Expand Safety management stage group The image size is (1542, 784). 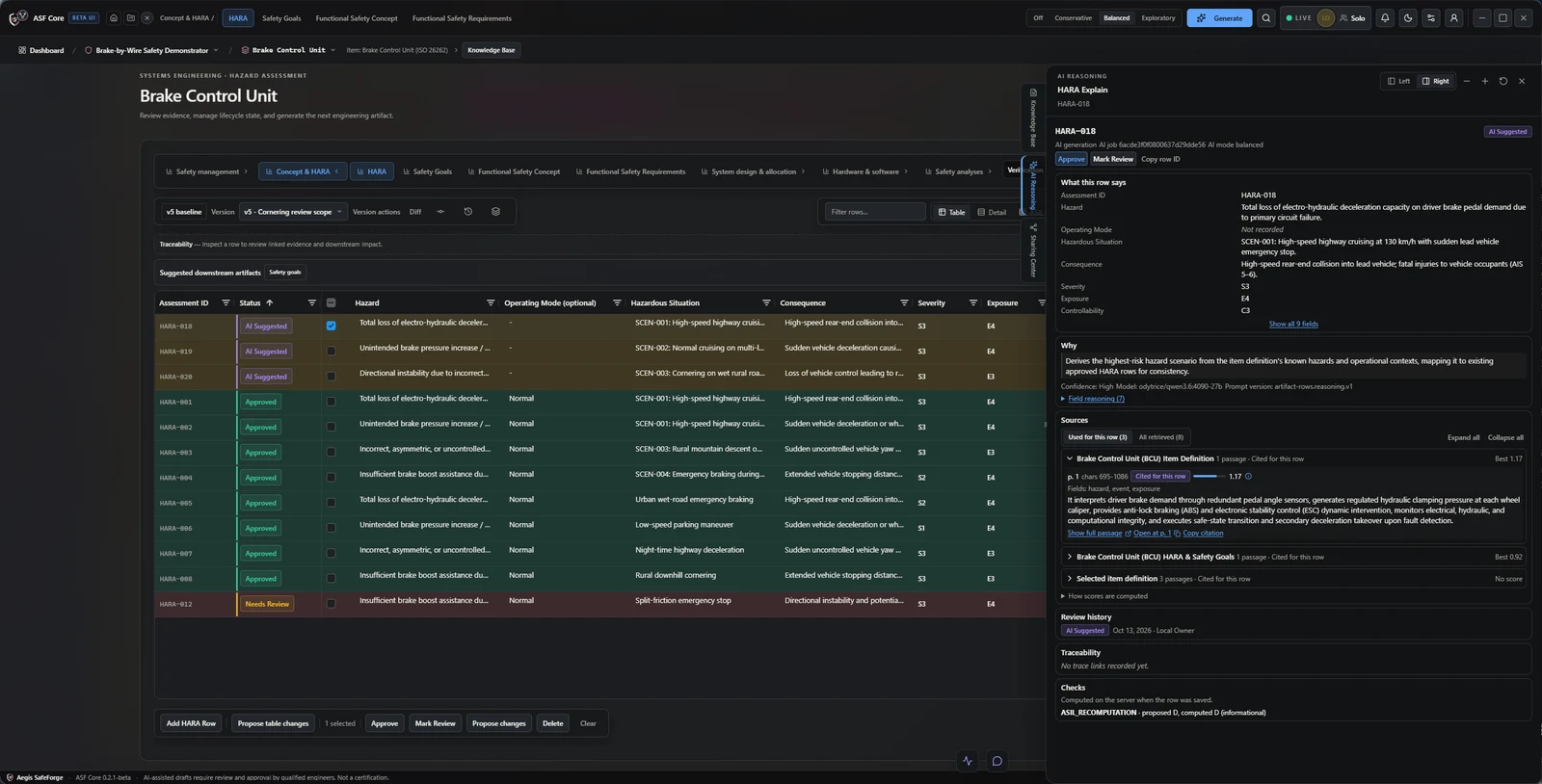coord(206,171)
